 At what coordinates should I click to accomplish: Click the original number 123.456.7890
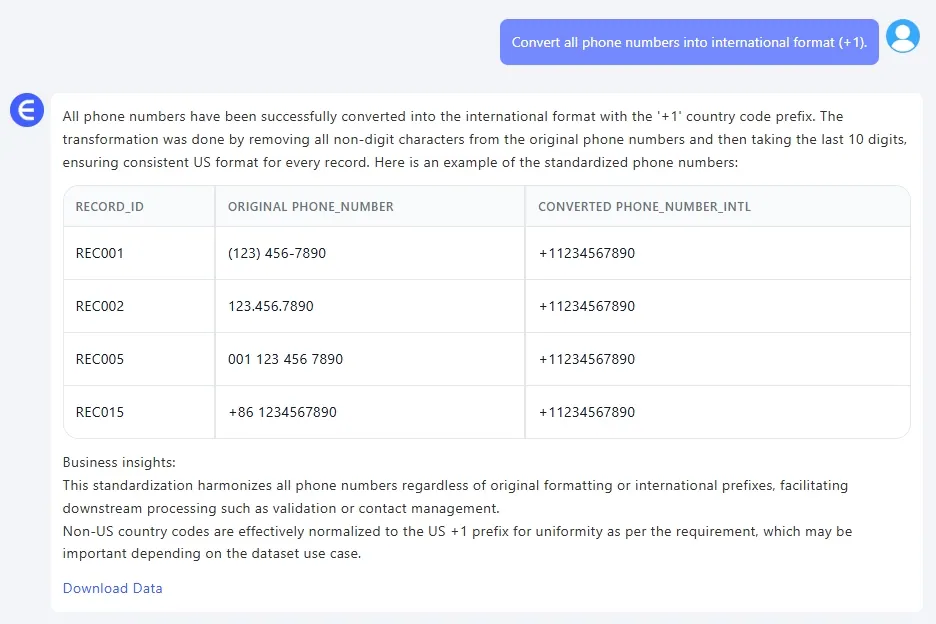(271, 306)
